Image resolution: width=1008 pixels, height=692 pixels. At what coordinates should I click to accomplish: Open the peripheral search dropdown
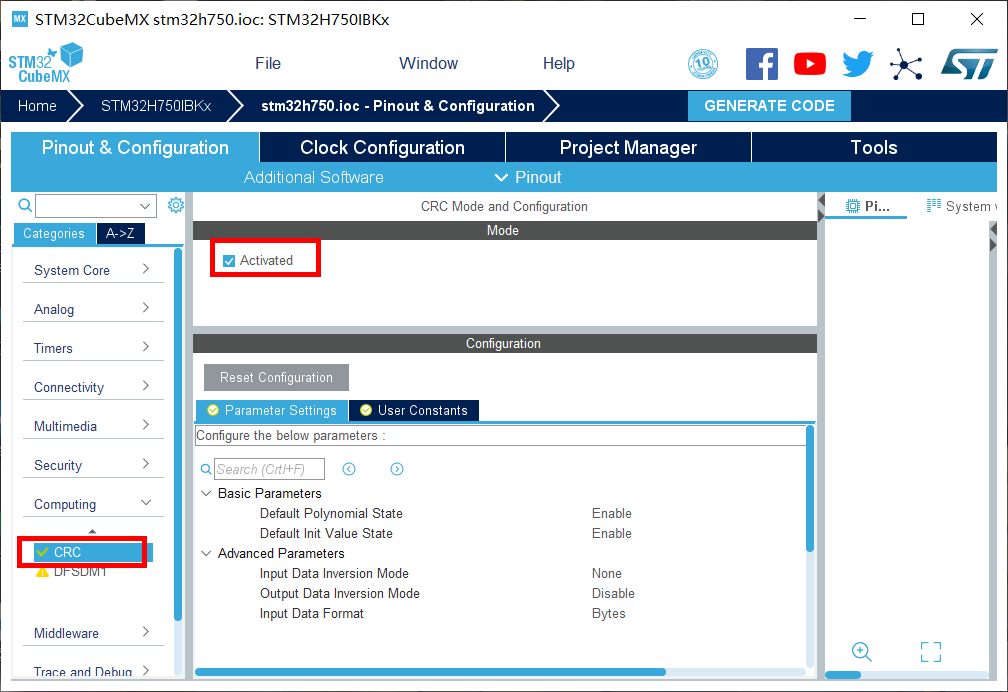(146, 206)
